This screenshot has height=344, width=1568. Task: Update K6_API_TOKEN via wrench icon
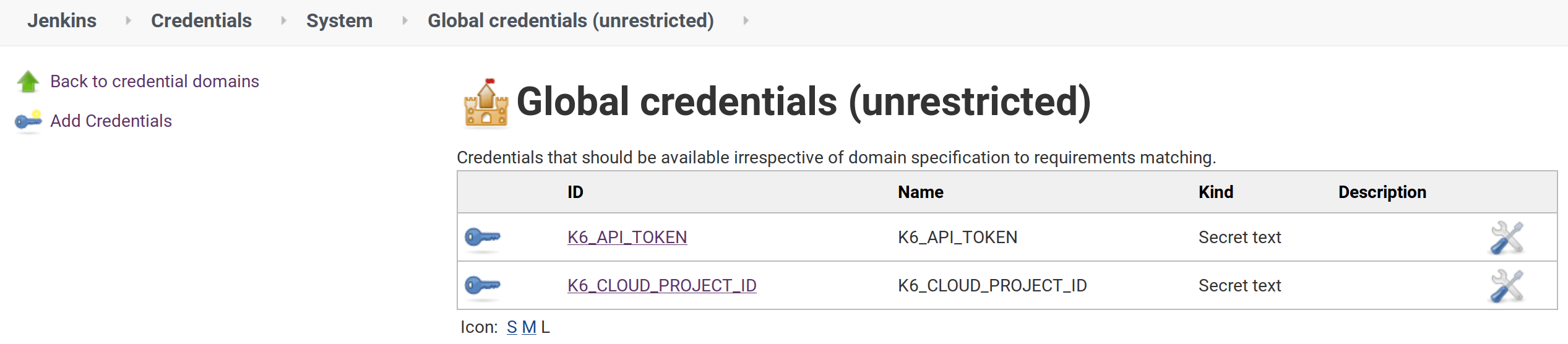click(x=1506, y=238)
